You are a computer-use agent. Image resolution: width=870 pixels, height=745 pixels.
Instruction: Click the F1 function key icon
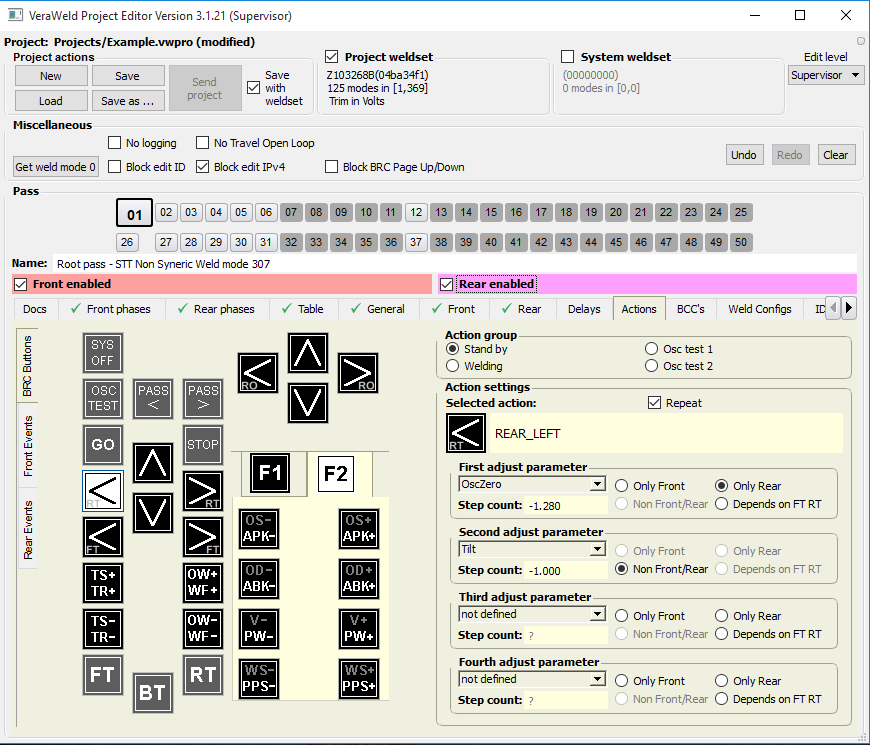coord(270,473)
